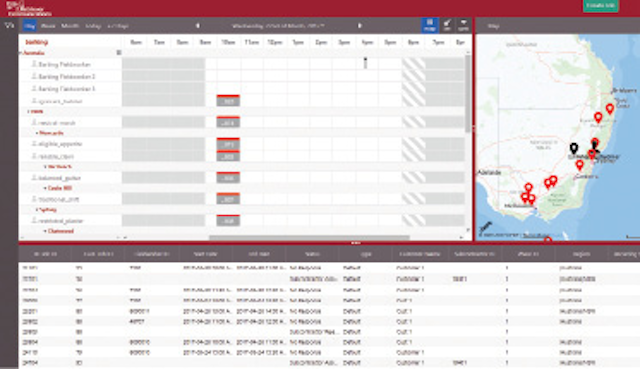Click the company logo in the header
Viewport: 640px width, 369px height.
tap(29, 8)
